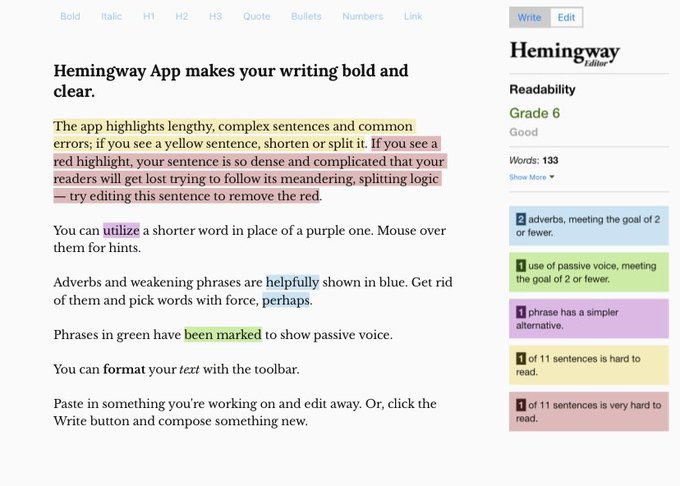Image resolution: width=680 pixels, height=486 pixels.
Task: Insert a Numbers list
Action: click(363, 16)
